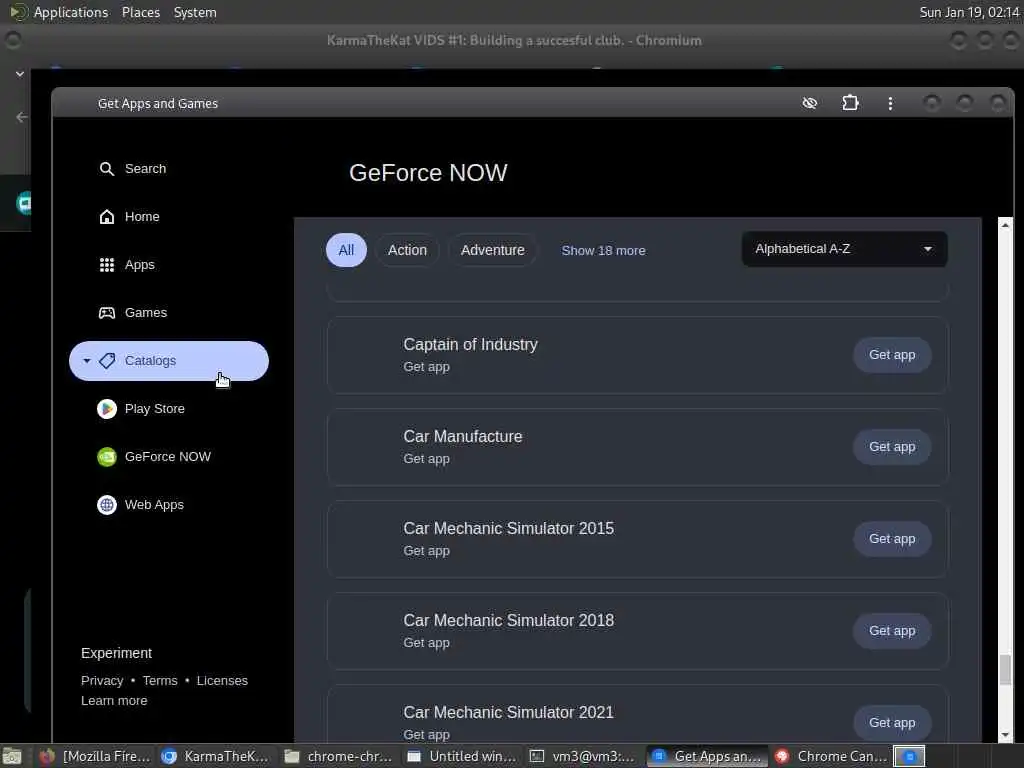Get app for Car Mechanic Simulator 2018

[892, 631]
